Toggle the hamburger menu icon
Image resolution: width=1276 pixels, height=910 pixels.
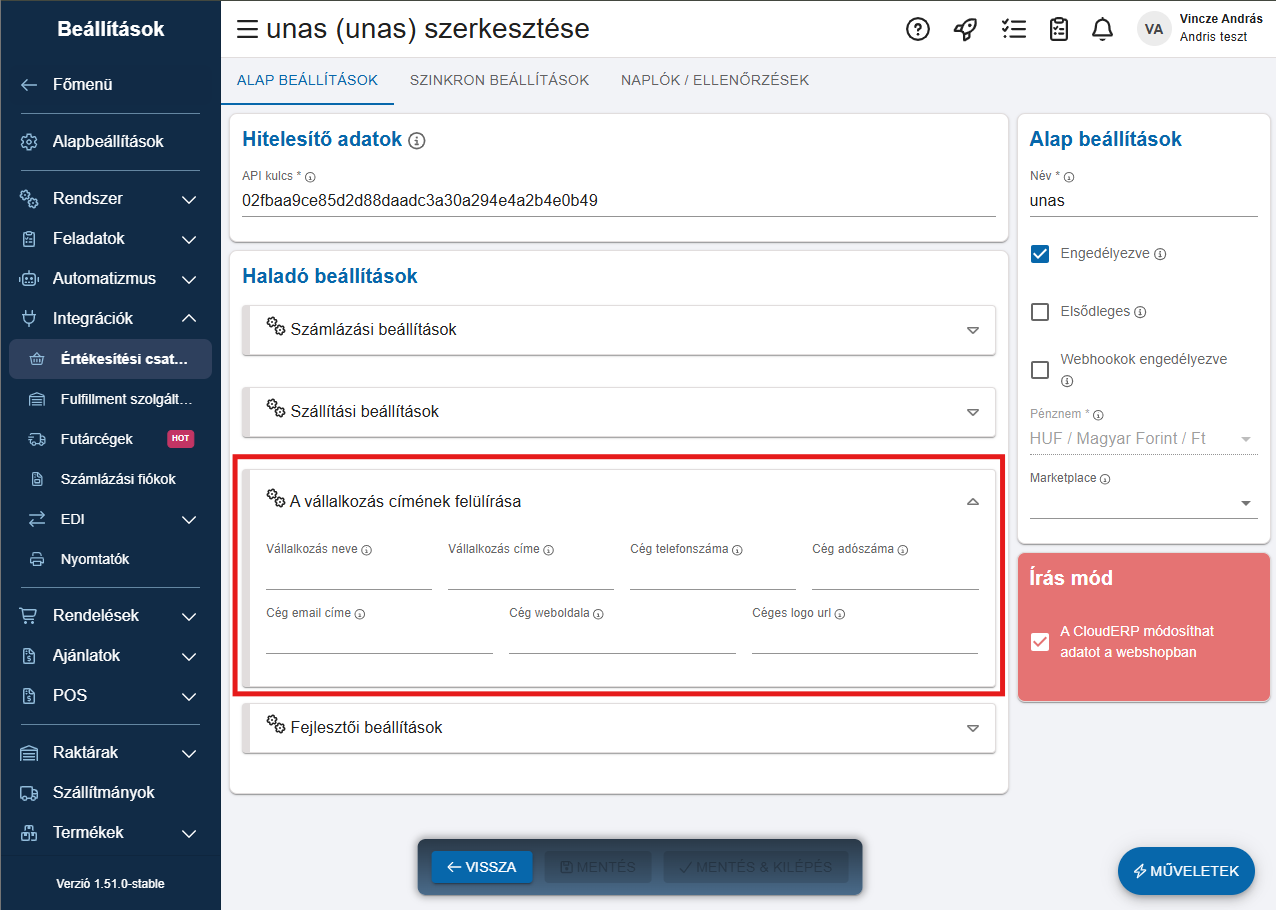click(247, 29)
